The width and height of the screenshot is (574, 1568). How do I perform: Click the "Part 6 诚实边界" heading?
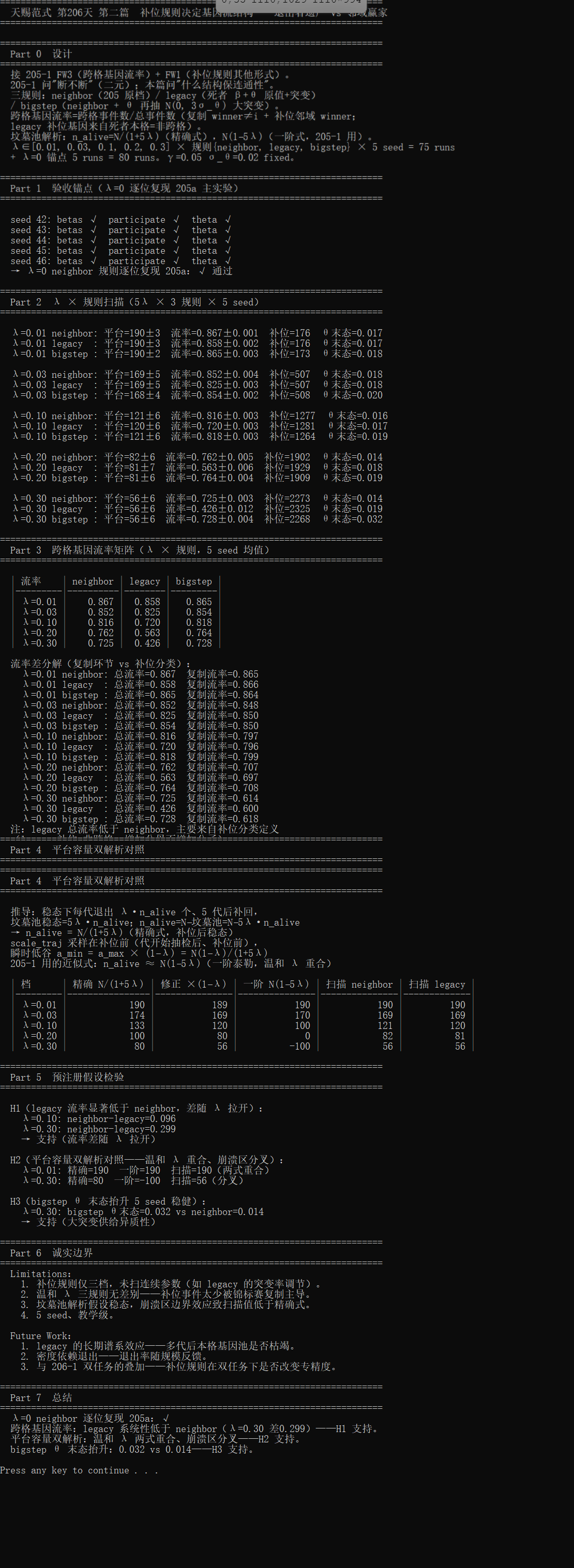click(x=51, y=1253)
